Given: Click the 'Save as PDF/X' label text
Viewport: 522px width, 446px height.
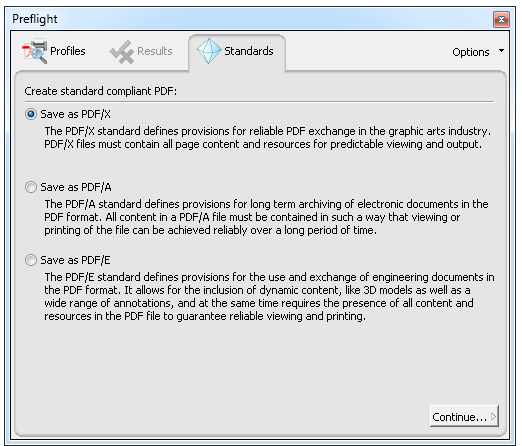Looking at the screenshot, I should [75, 114].
